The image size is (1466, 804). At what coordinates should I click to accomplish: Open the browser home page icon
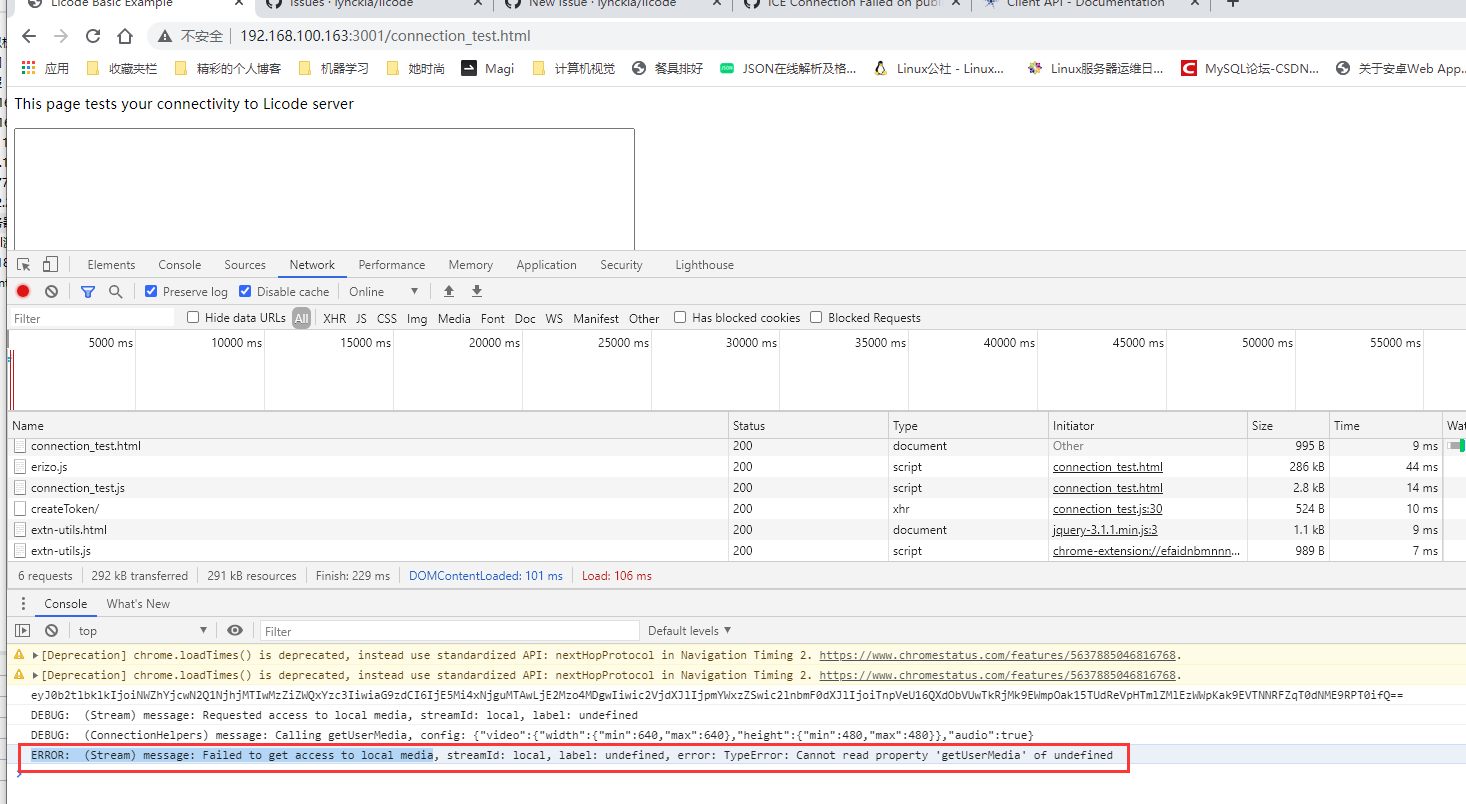[125, 36]
